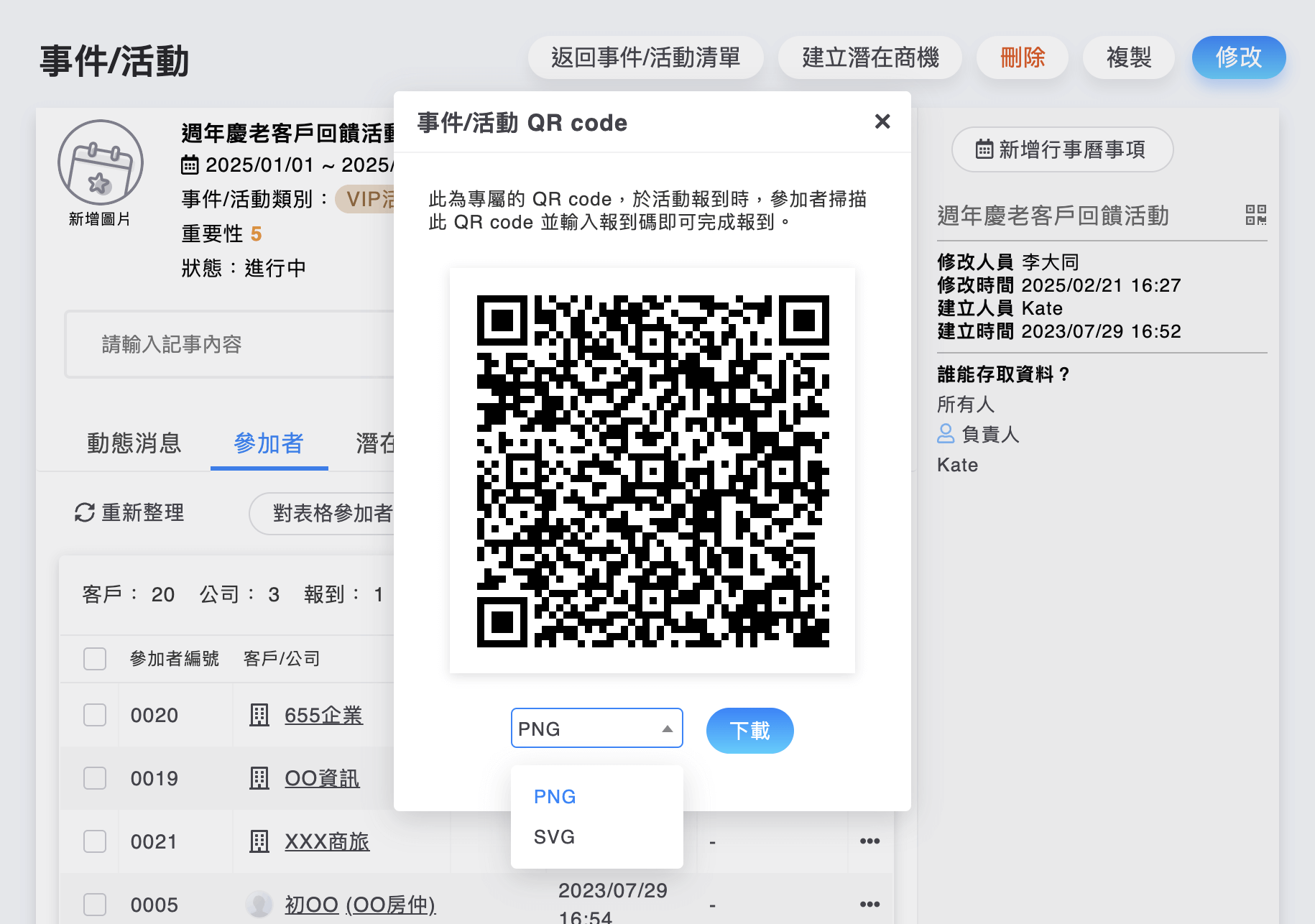Screen dimensions: 1315x924
Task: Open QR code icon beside event title
Action: point(1255,215)
